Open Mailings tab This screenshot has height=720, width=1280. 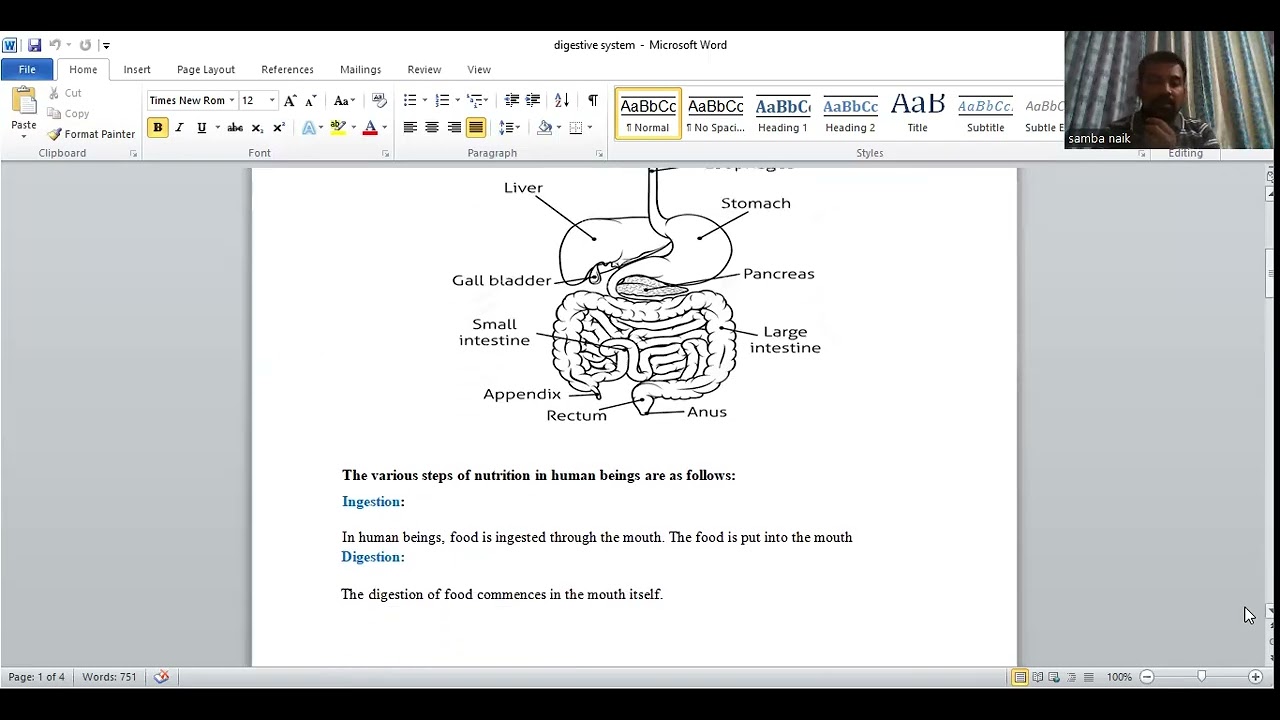click(360, 69)
